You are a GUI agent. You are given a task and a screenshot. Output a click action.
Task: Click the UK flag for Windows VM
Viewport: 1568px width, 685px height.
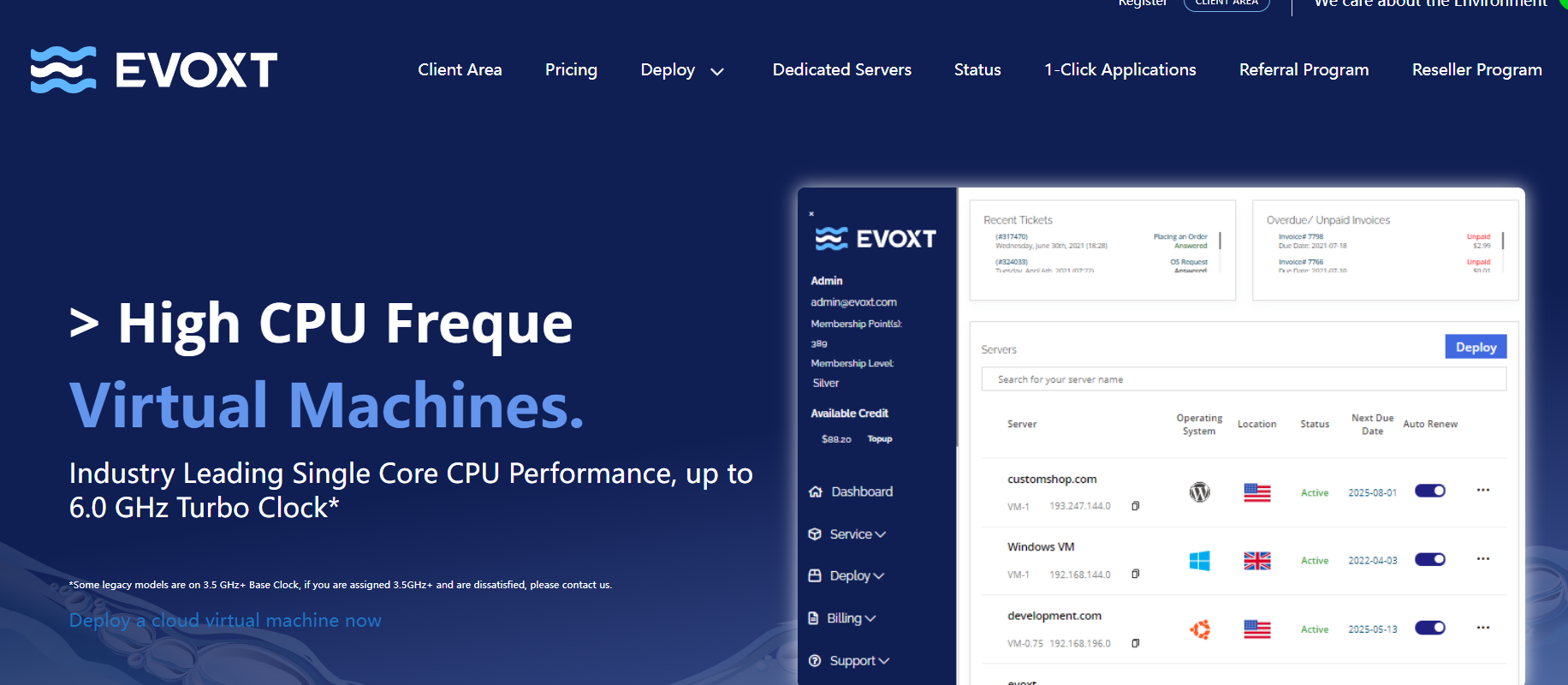tap(1257, 561)
